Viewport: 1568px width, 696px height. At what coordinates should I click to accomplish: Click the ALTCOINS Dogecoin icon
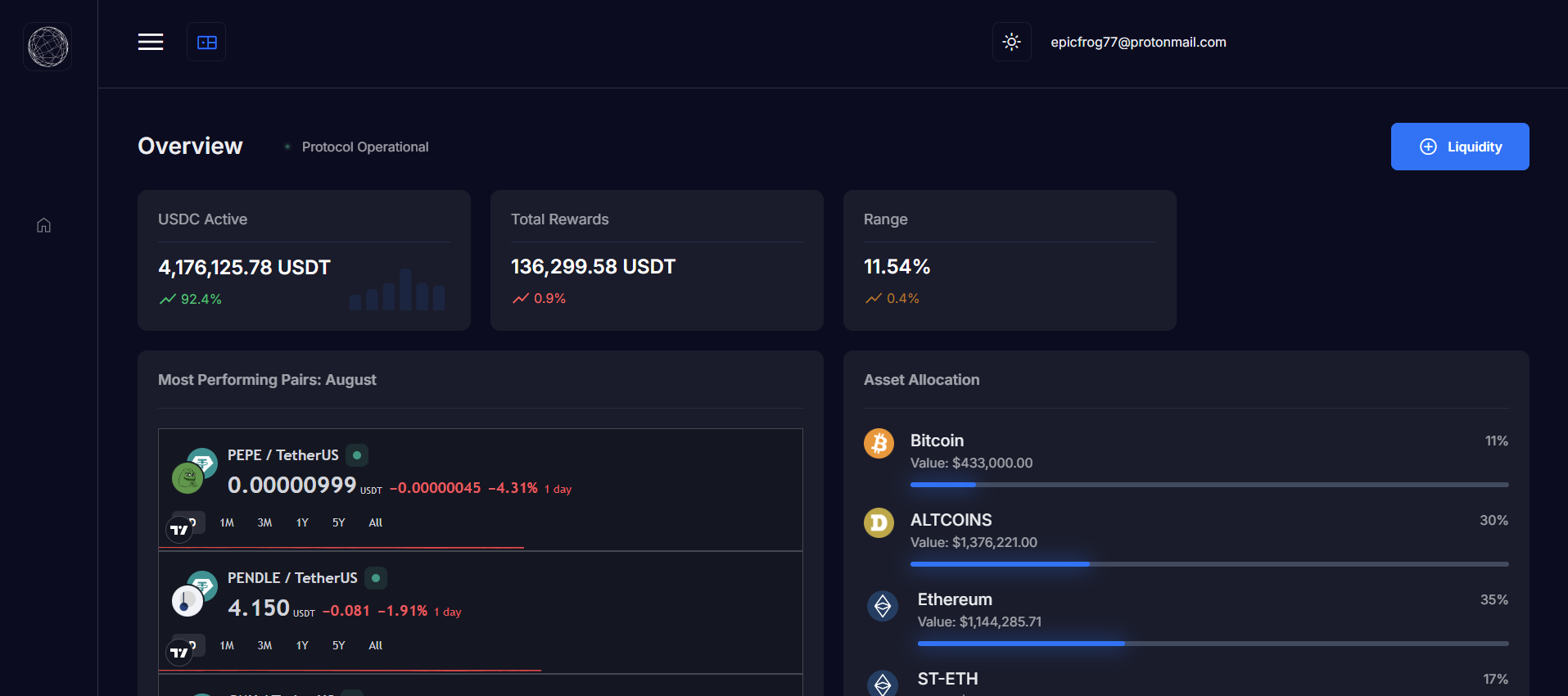click(879, 522)
